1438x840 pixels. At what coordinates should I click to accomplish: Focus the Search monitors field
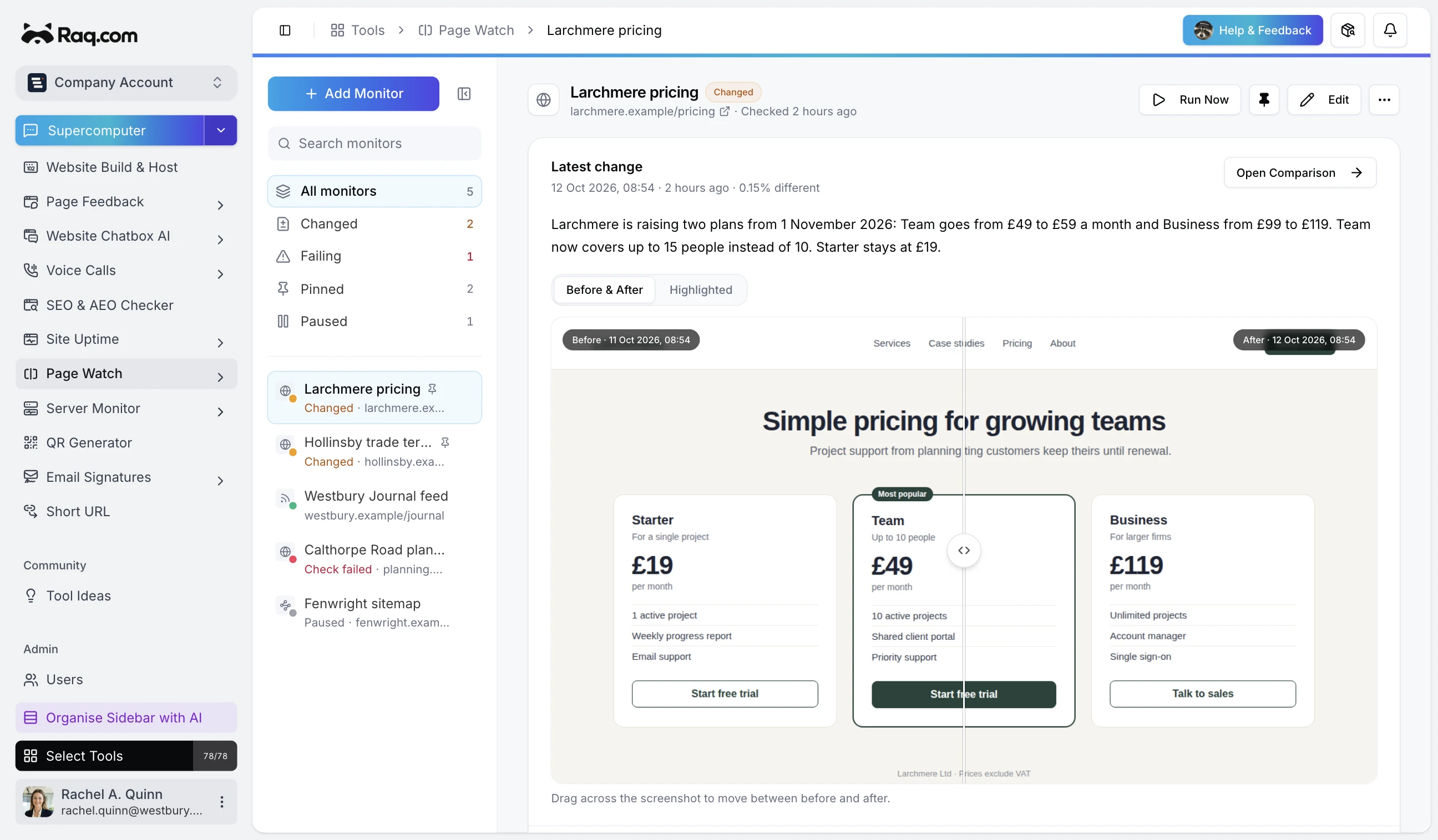coord(374,143)
